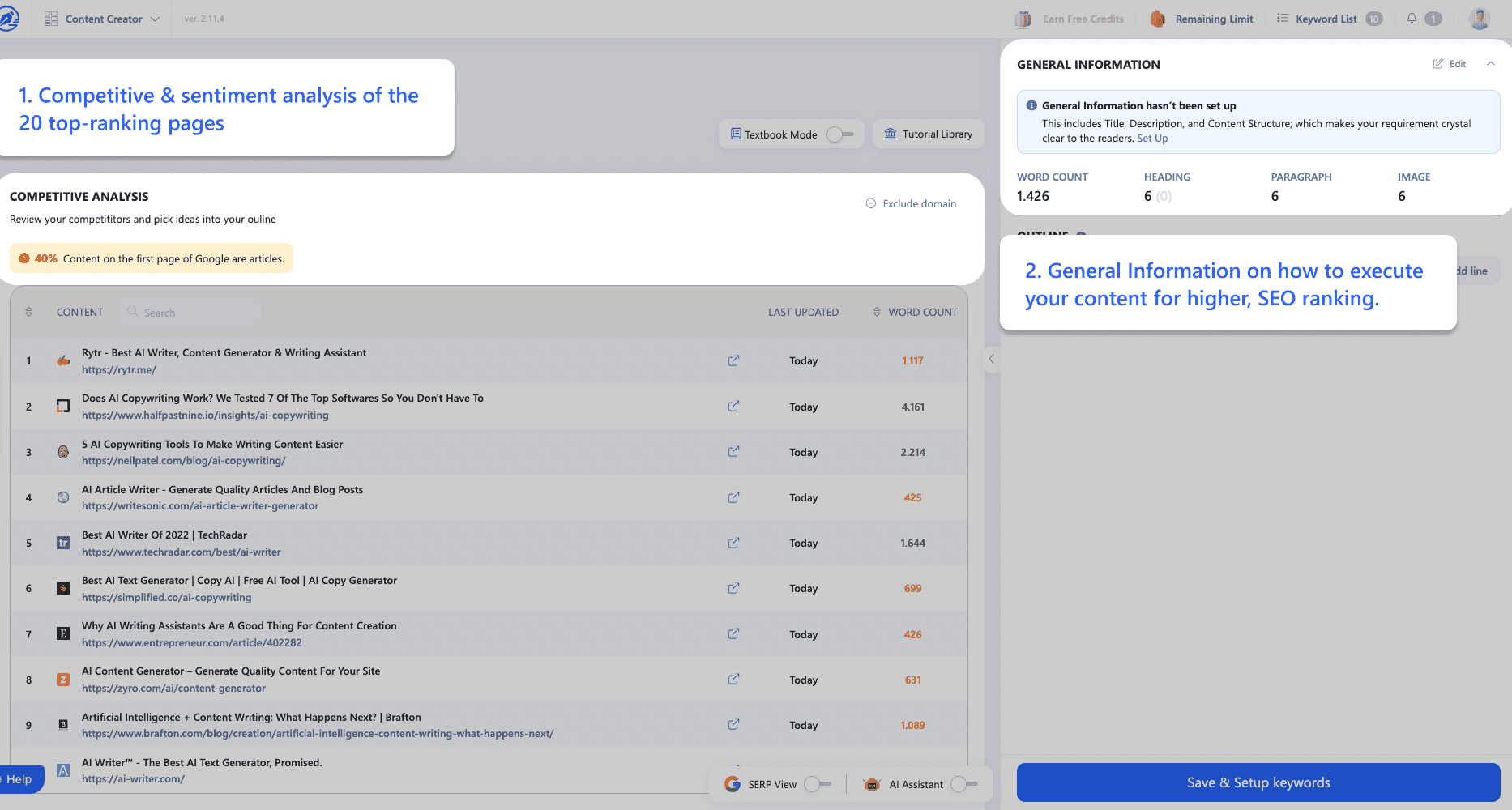The image size is (1512, 810).
Task: Open brafton.com blog URL
Action: click(318, 734)
